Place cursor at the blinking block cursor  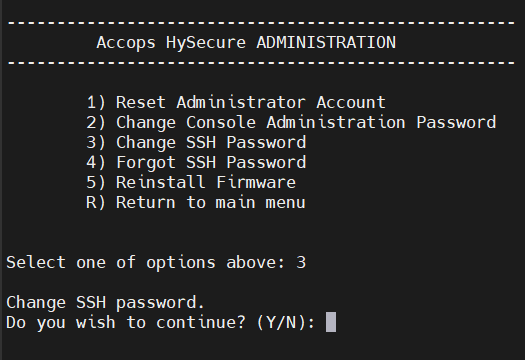(331, 322)
